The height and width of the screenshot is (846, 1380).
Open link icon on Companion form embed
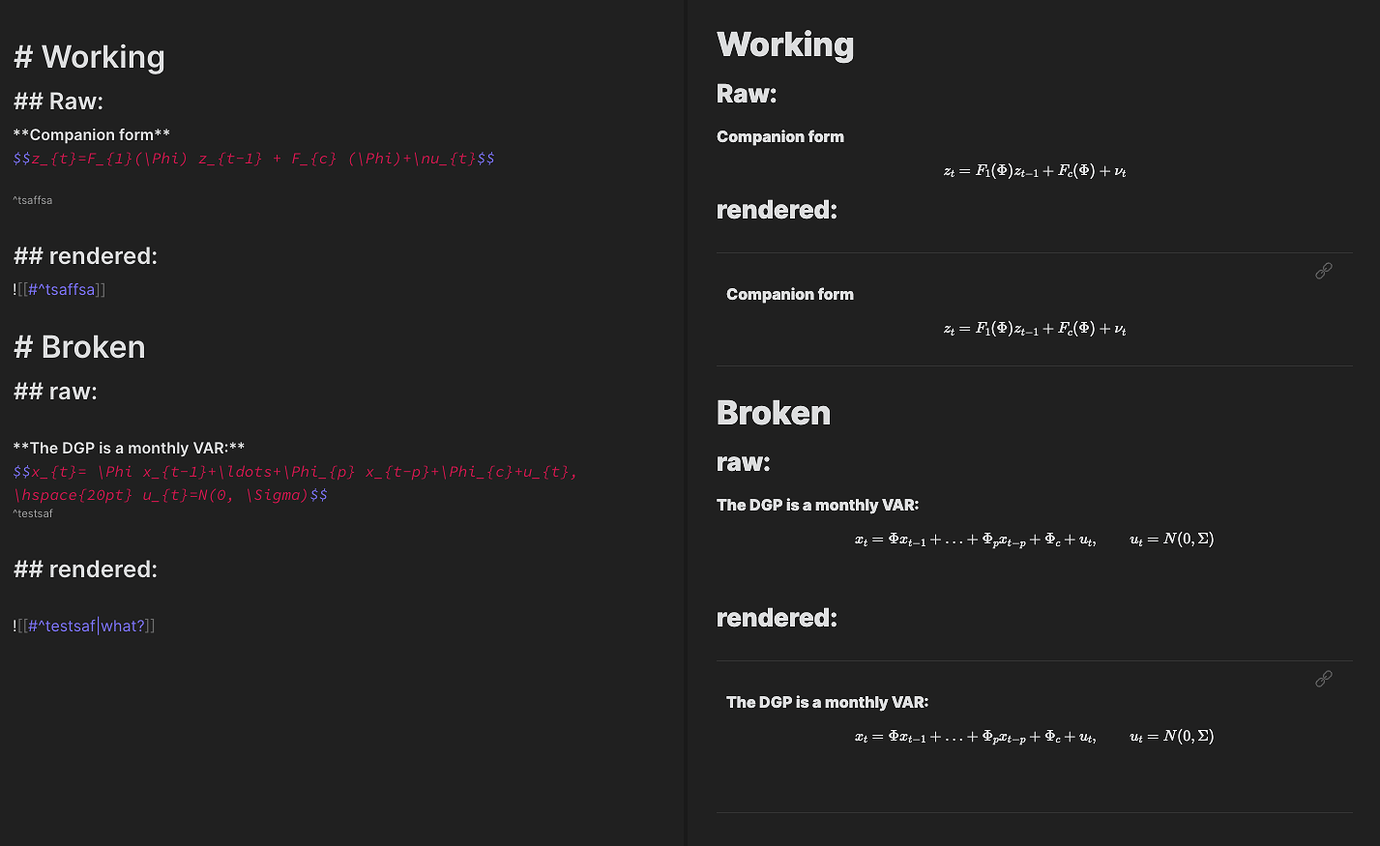(1323, 270)
